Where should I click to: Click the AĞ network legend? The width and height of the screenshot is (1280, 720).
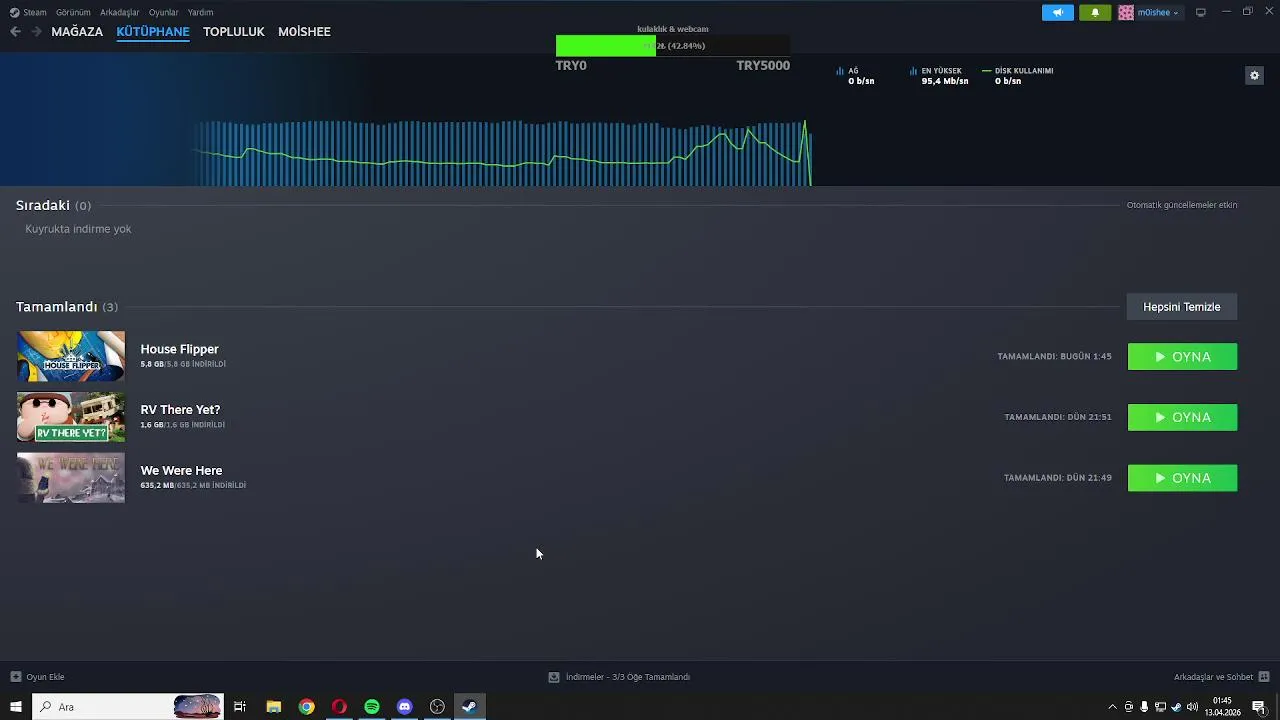855,76
